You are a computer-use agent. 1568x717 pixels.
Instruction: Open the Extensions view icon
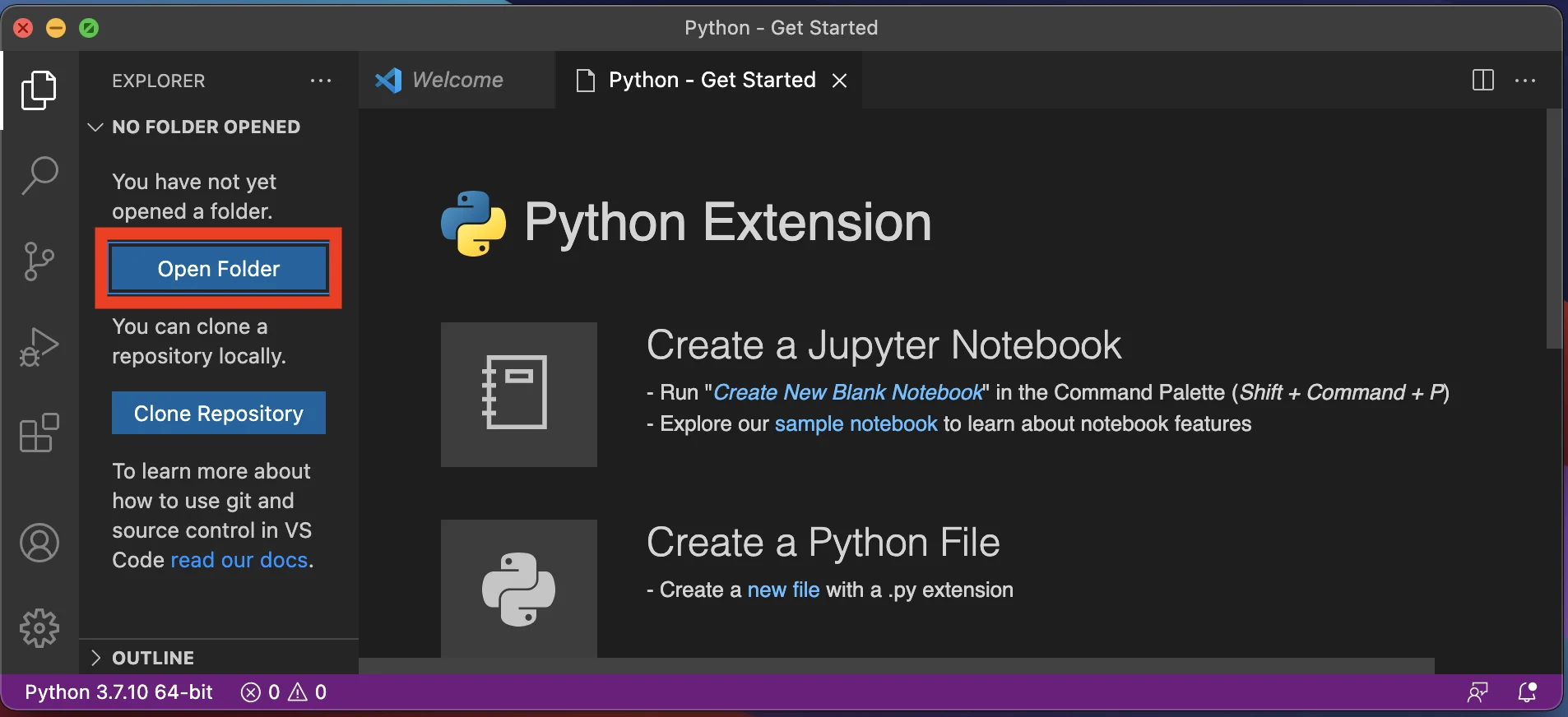[x=39, y=433]
